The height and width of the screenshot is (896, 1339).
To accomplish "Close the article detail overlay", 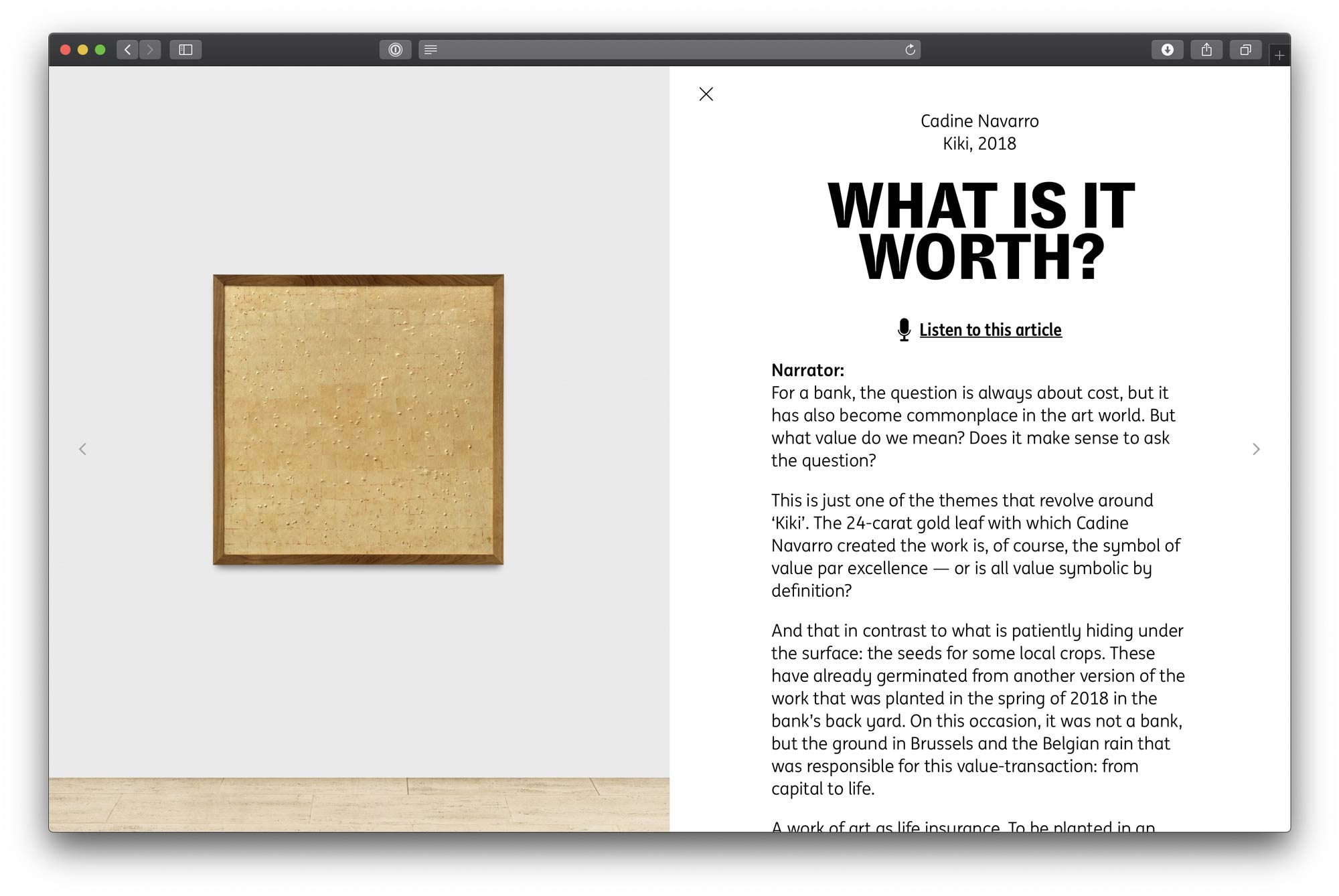I will pyautogui.click(x=707, y=93).
